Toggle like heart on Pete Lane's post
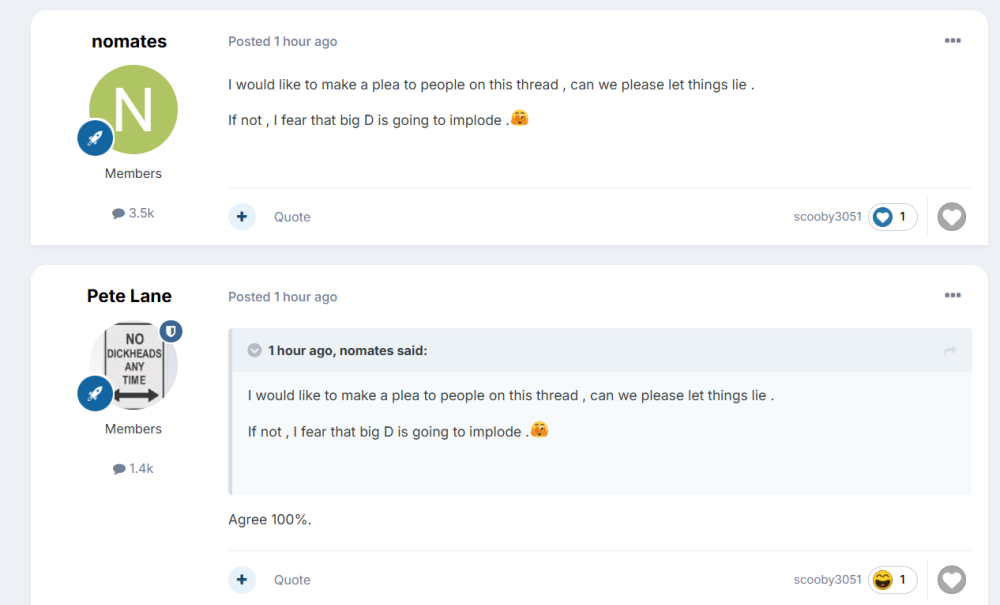This screenshot has width=1000, height=605. click(952, 580)
